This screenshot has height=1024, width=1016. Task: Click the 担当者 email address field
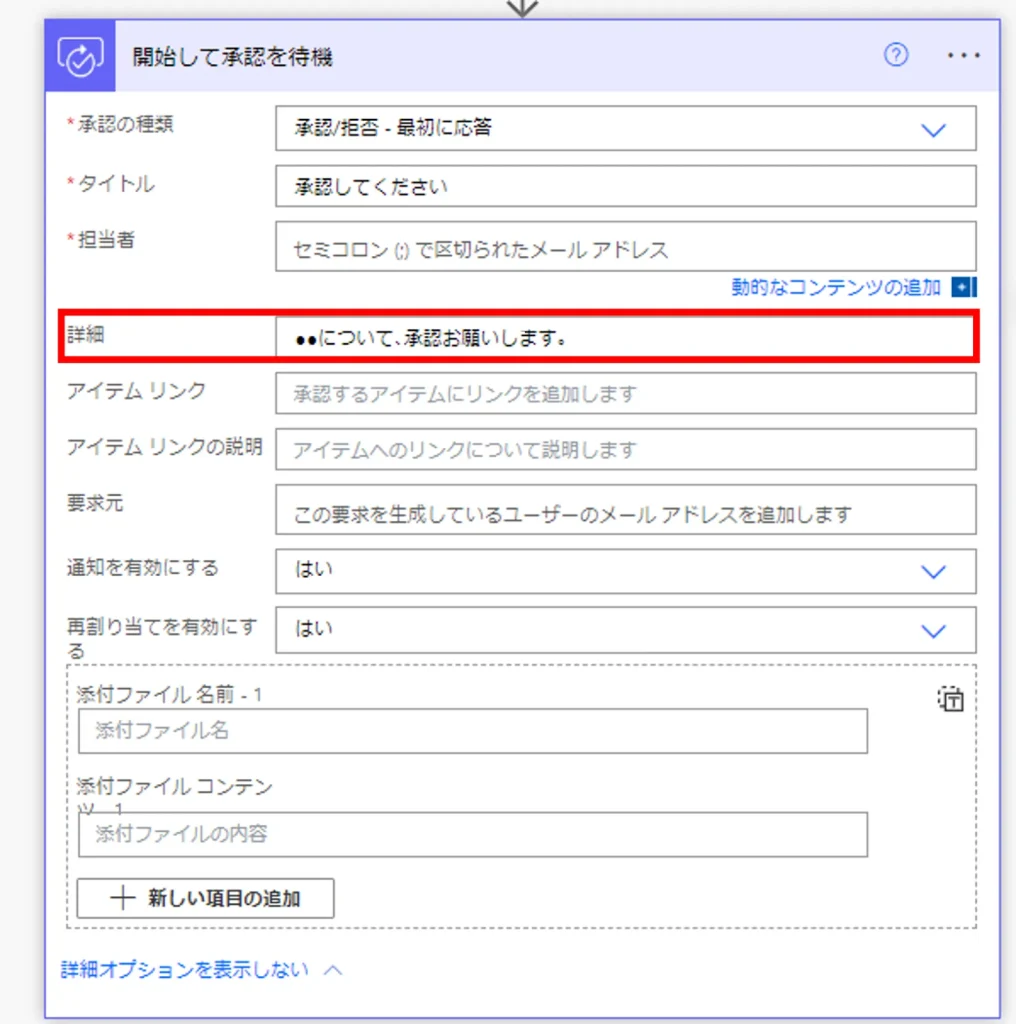[625, 247]
